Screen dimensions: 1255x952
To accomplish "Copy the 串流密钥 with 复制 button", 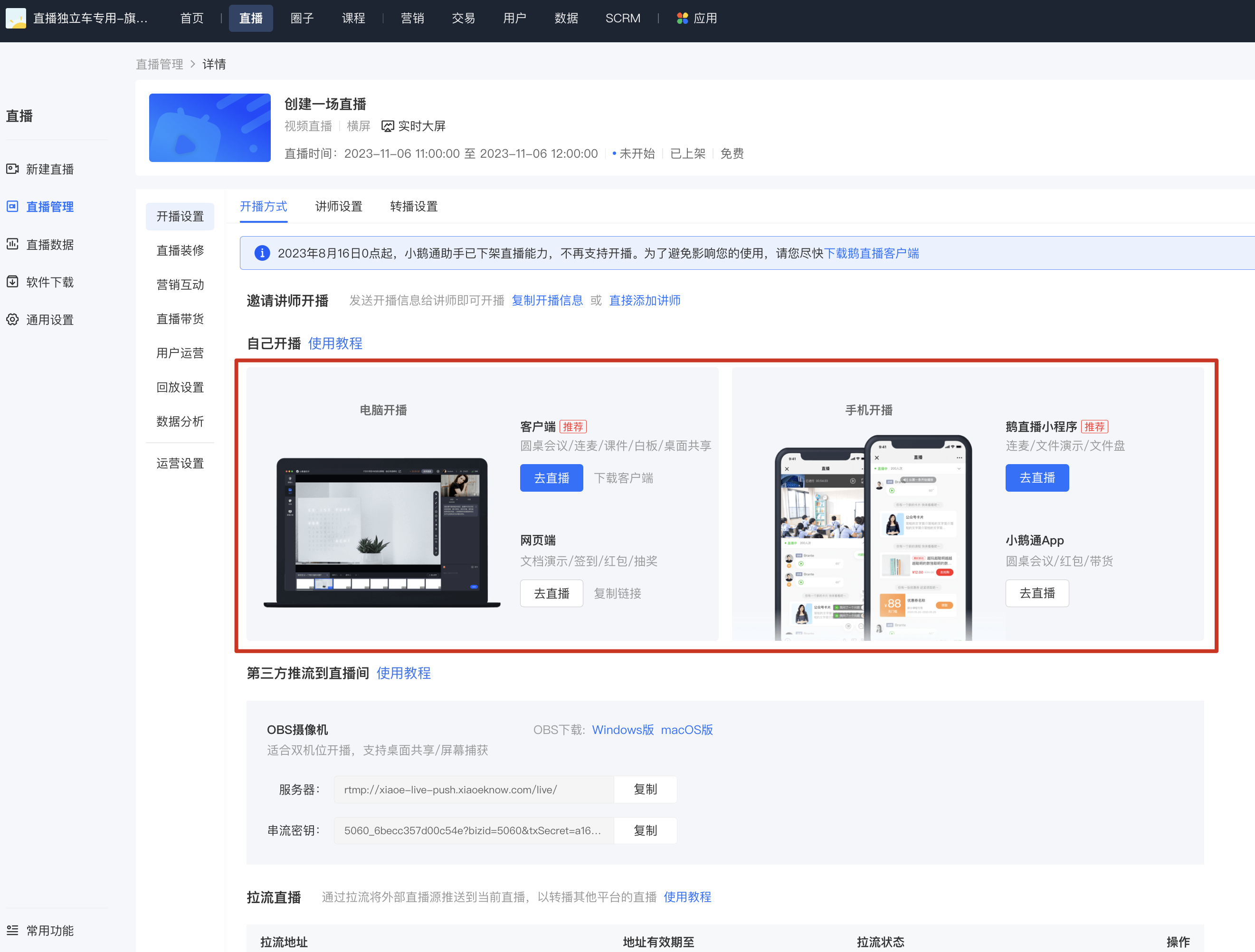I will tap(645, 830).
